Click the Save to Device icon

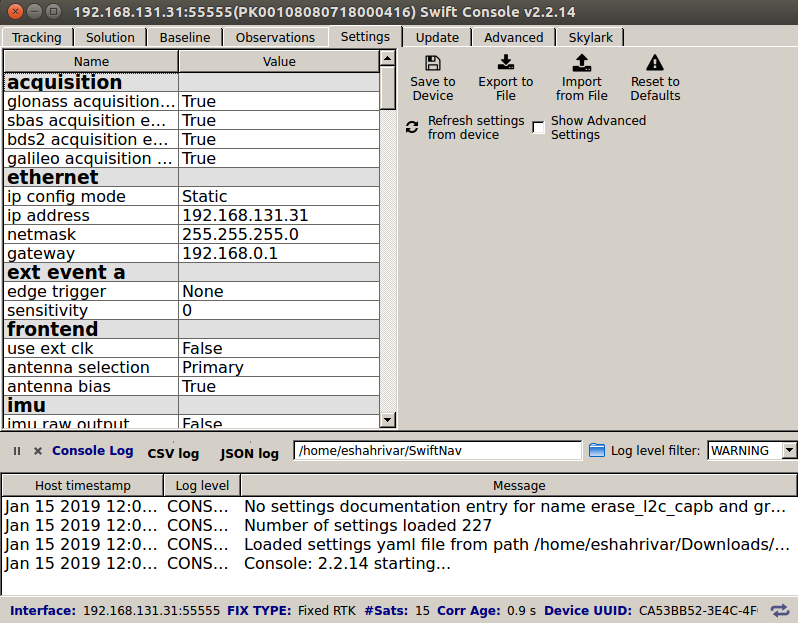pos(432,63)
